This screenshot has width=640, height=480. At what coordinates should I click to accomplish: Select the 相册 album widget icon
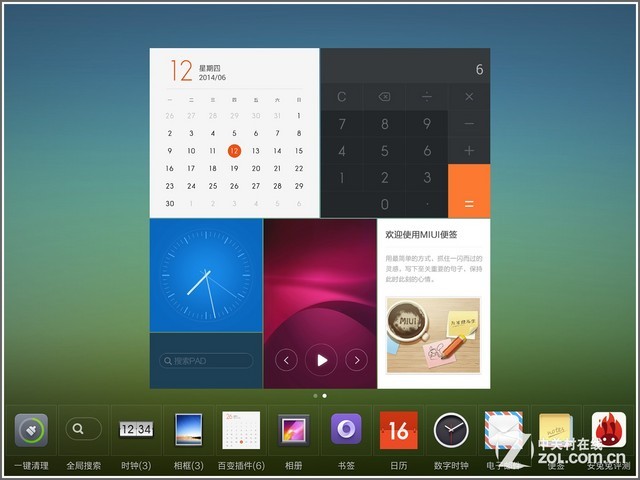coord(293,431)
